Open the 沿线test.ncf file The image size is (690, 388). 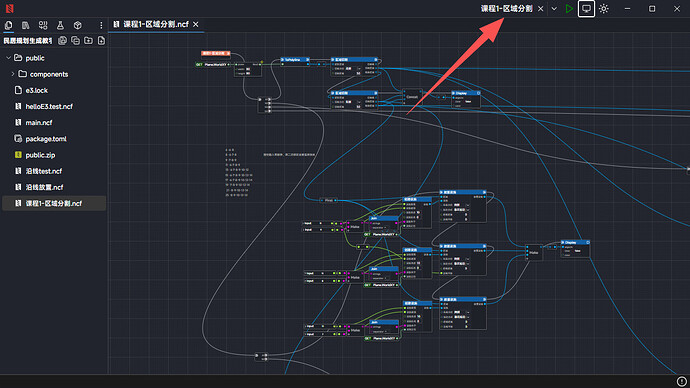pos(44,171)
